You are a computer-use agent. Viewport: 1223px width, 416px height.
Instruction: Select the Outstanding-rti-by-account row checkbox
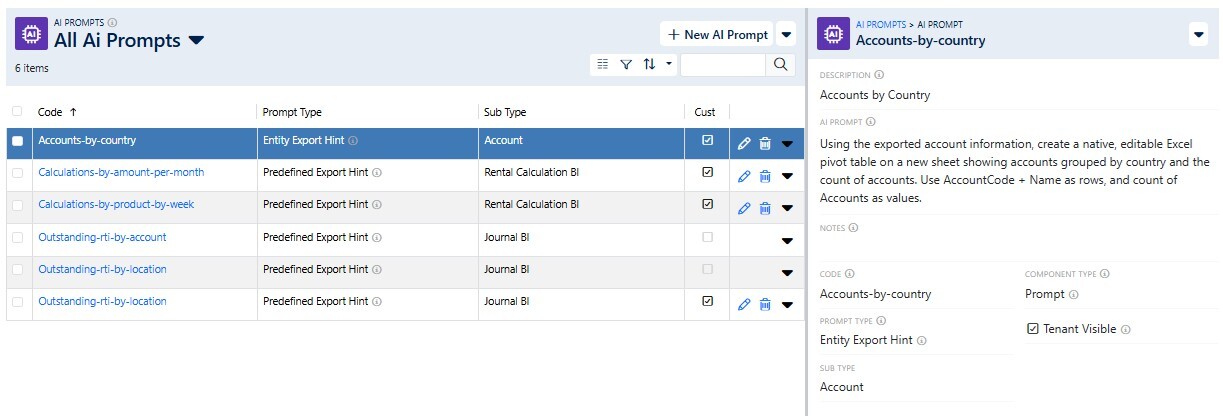(17, 238)
